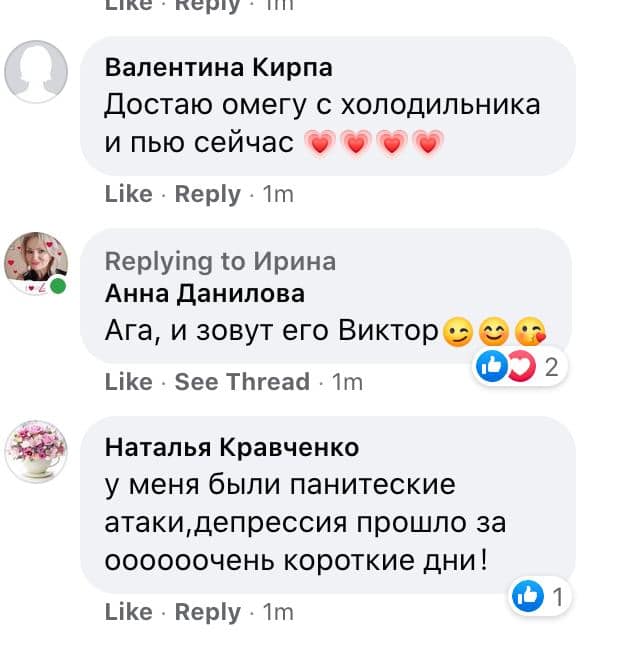Like Наталья Кравченко's comment
634x646 pixels.
point(129,611)
